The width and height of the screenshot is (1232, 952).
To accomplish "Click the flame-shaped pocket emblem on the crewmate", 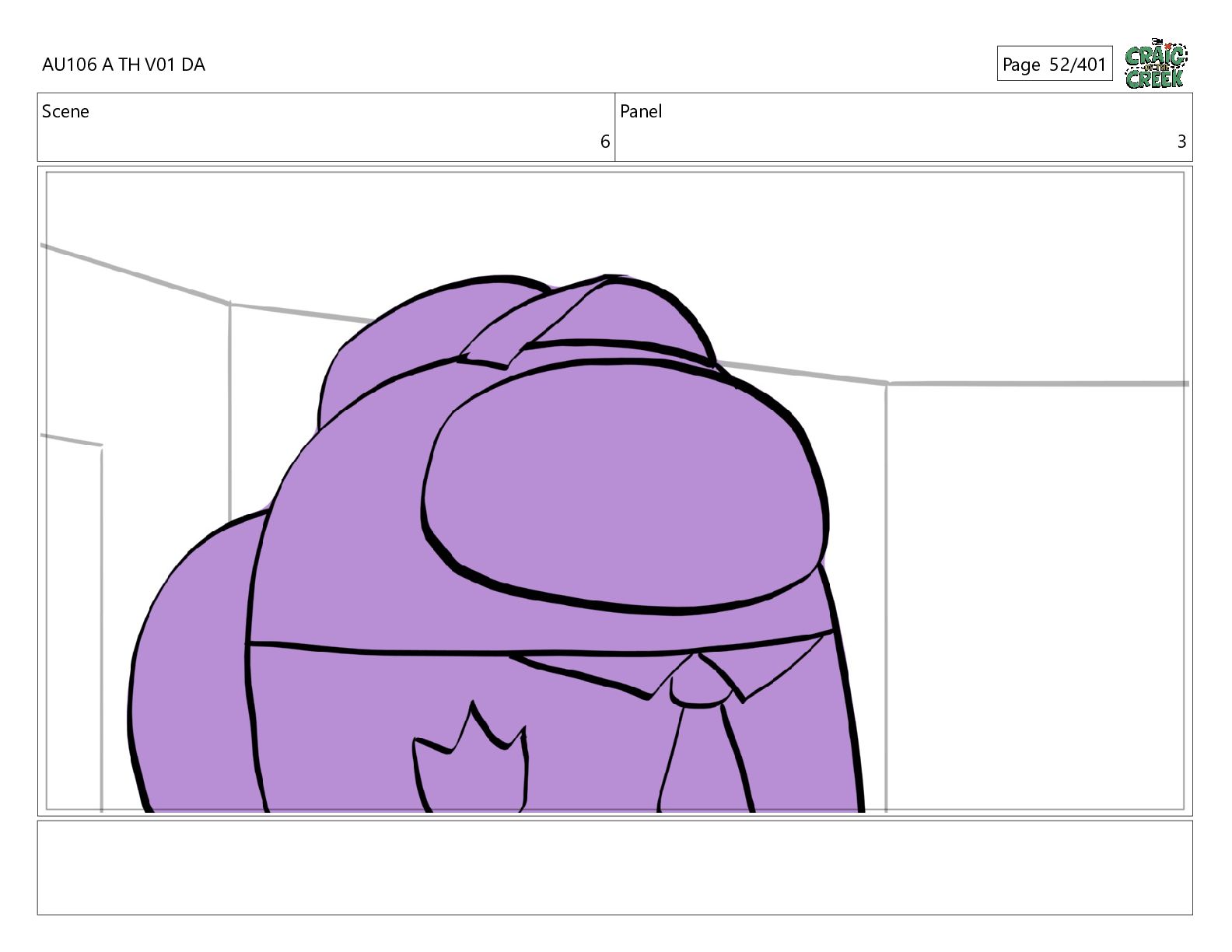I will click(470, 758).
